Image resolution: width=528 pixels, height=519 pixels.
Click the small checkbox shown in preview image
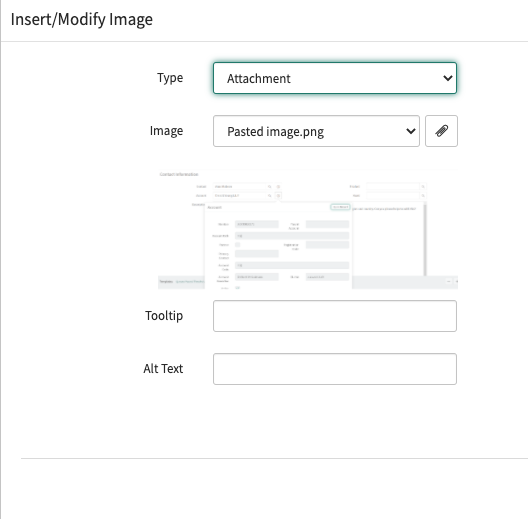[x=238, y=245]
